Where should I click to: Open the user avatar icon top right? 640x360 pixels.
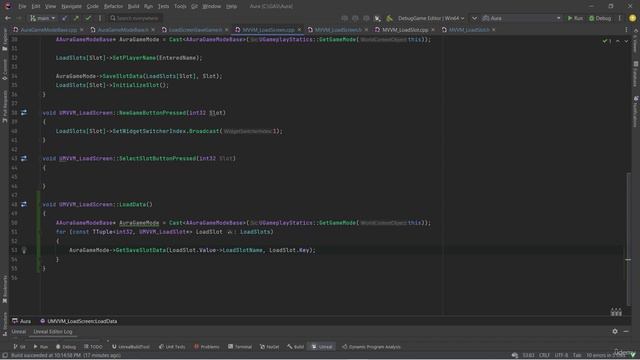(x=632, y=18)
